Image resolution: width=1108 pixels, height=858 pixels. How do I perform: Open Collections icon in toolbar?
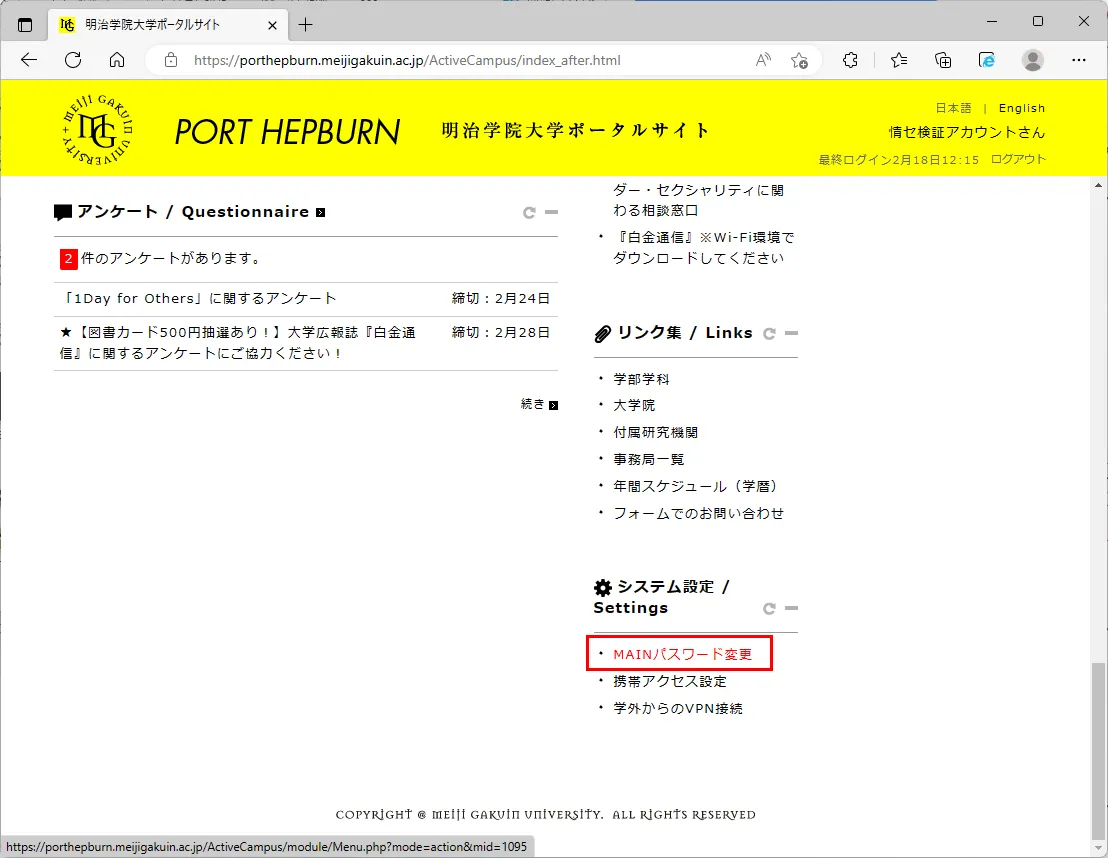[943, 60]
